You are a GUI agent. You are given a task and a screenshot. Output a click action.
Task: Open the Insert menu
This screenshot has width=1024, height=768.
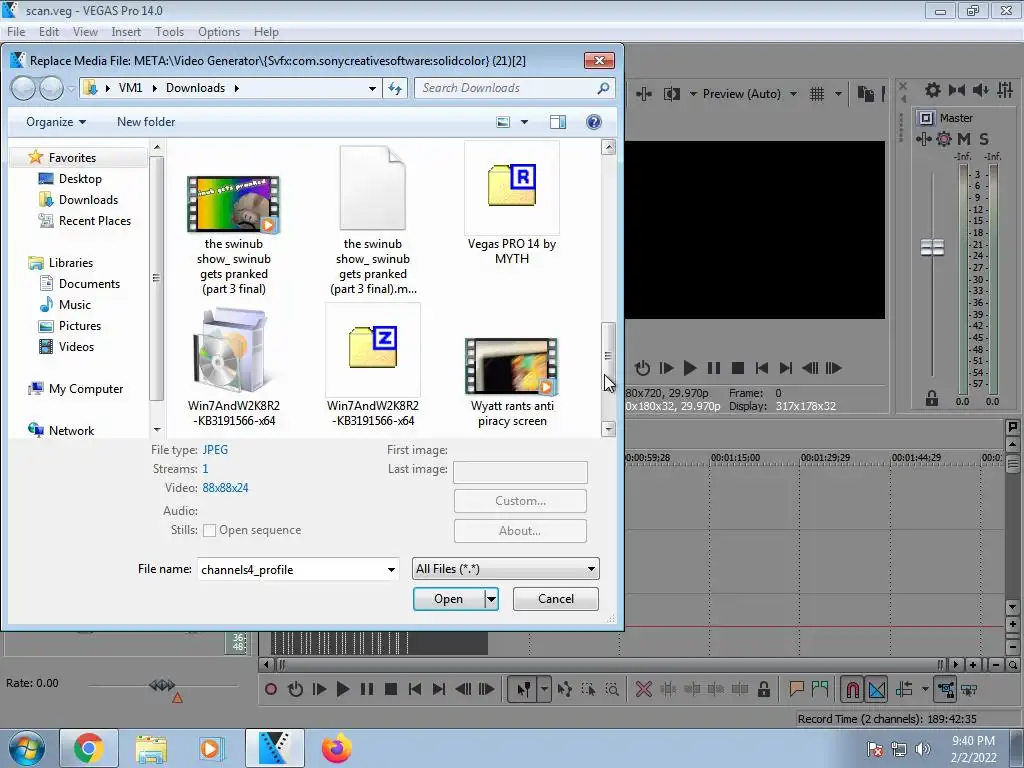[x=126, y=31]
